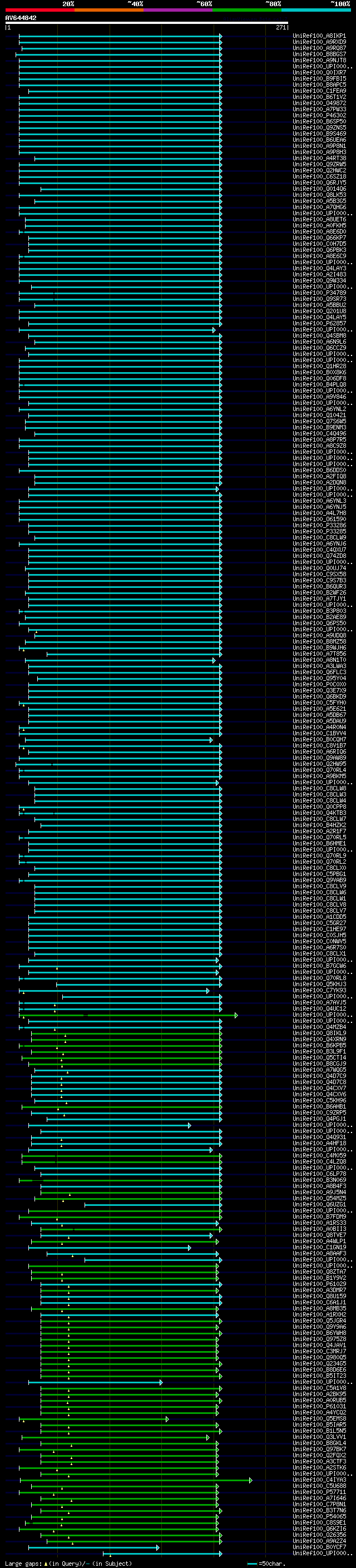356x1568 pixels.
Task: Open hit UniRef100_A9RXD9
Action: (x=319, y=42)
